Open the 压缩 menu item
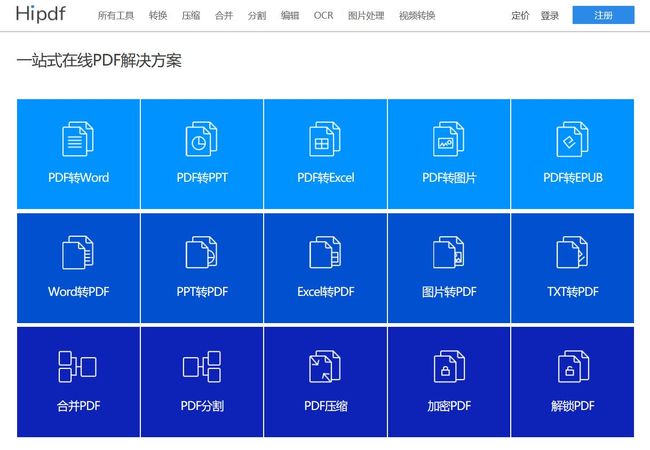Viewport: 650px width, 450px height. [x=191, y=16]
